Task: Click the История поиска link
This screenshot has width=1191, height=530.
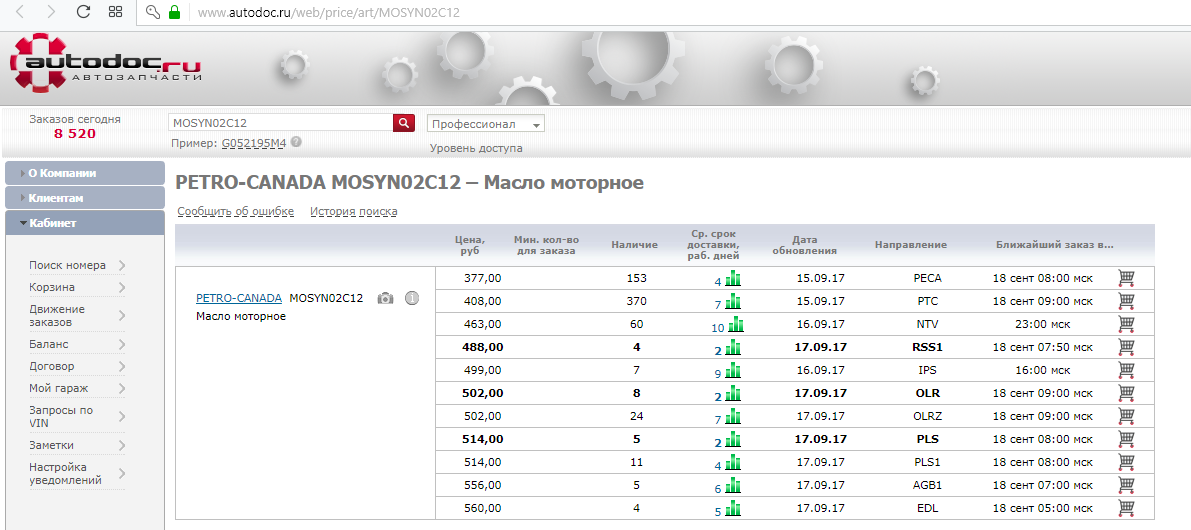Action: (x=353, y=212)
